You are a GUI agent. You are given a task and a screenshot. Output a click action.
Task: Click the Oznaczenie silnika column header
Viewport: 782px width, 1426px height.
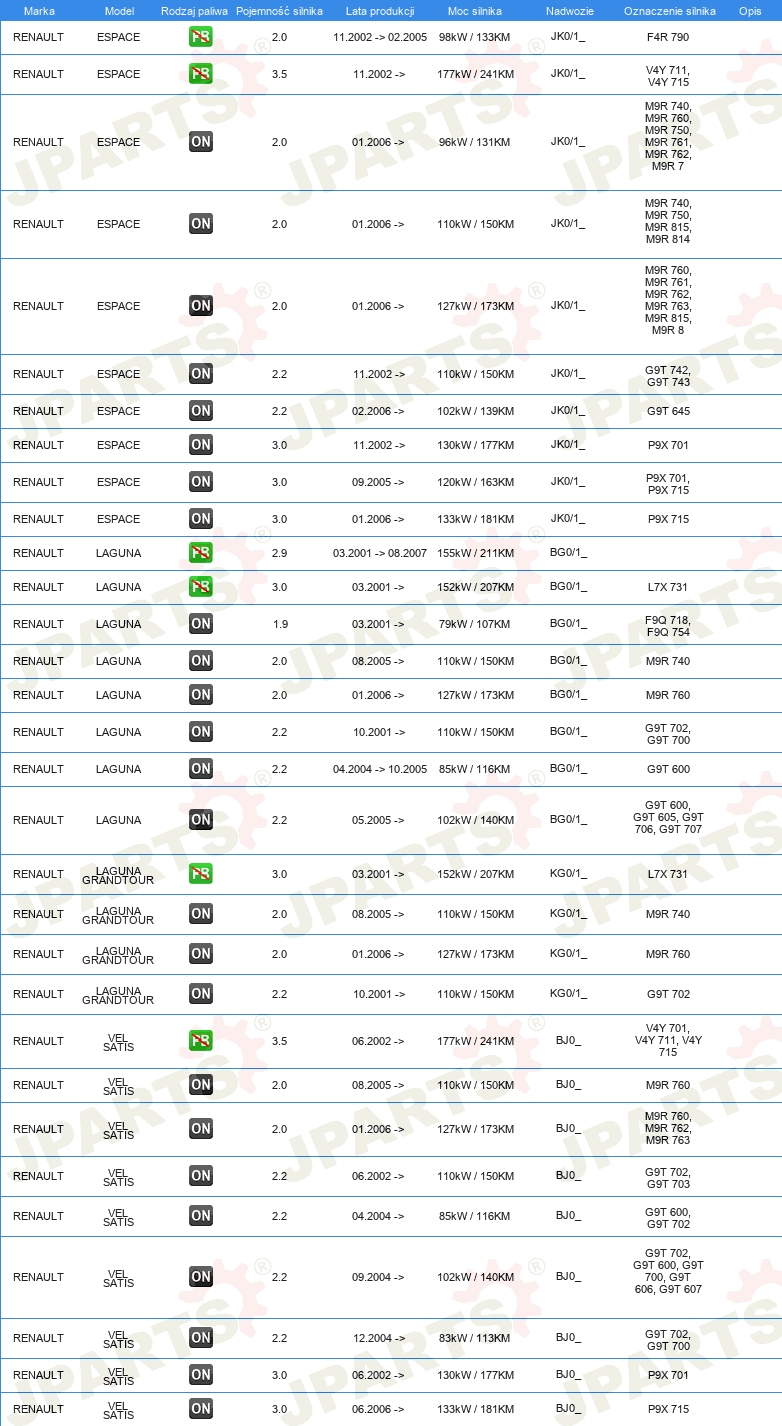tap(669, 11)
